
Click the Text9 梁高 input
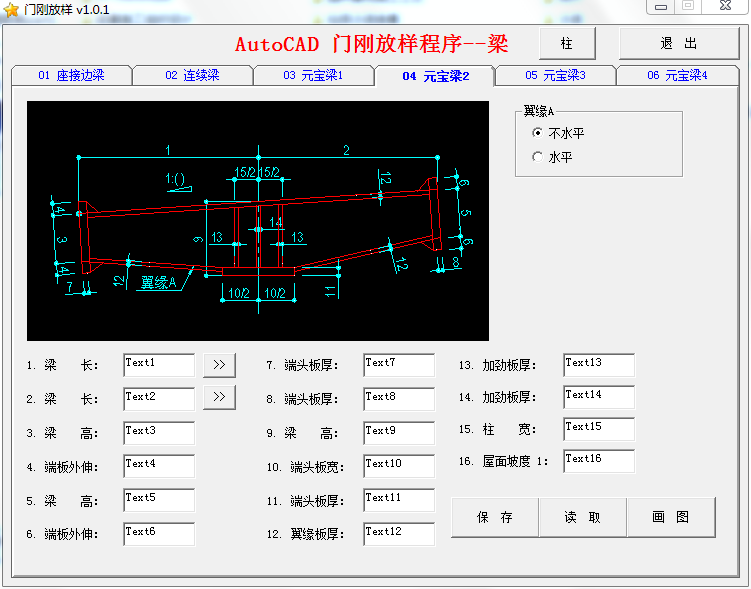tap(399, 433)
